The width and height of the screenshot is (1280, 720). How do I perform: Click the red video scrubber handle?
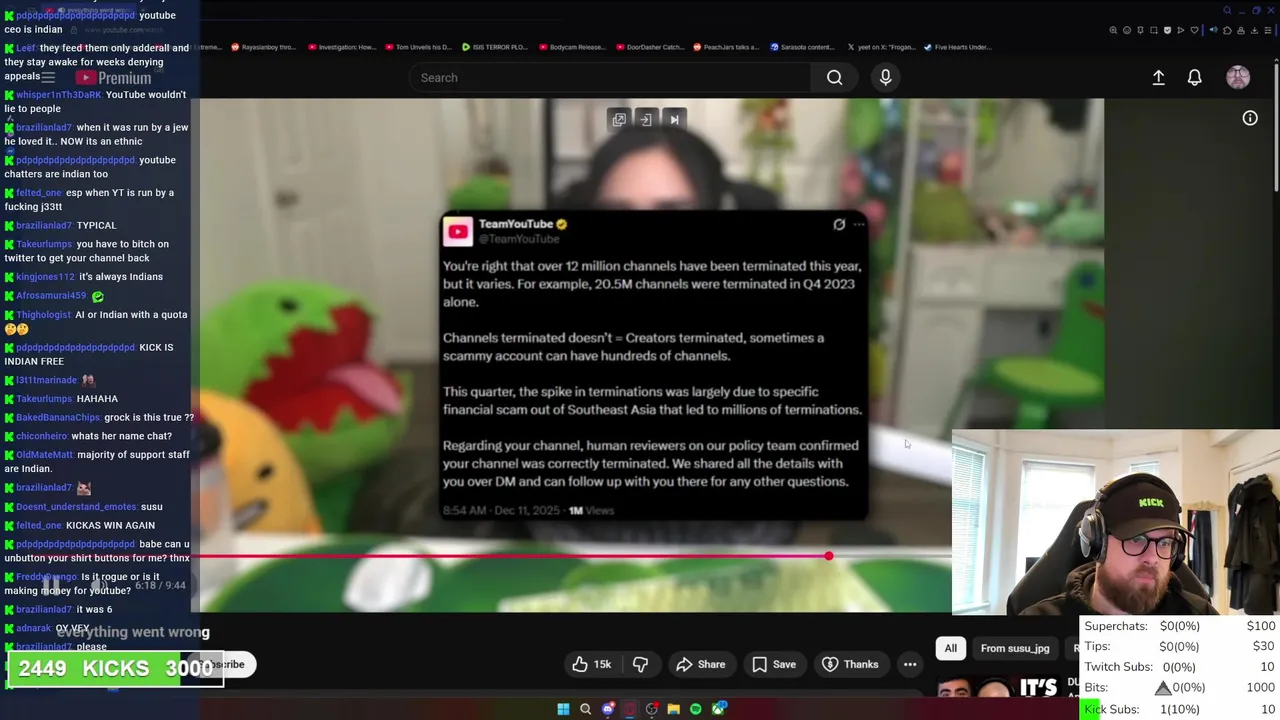coord(829,555)
